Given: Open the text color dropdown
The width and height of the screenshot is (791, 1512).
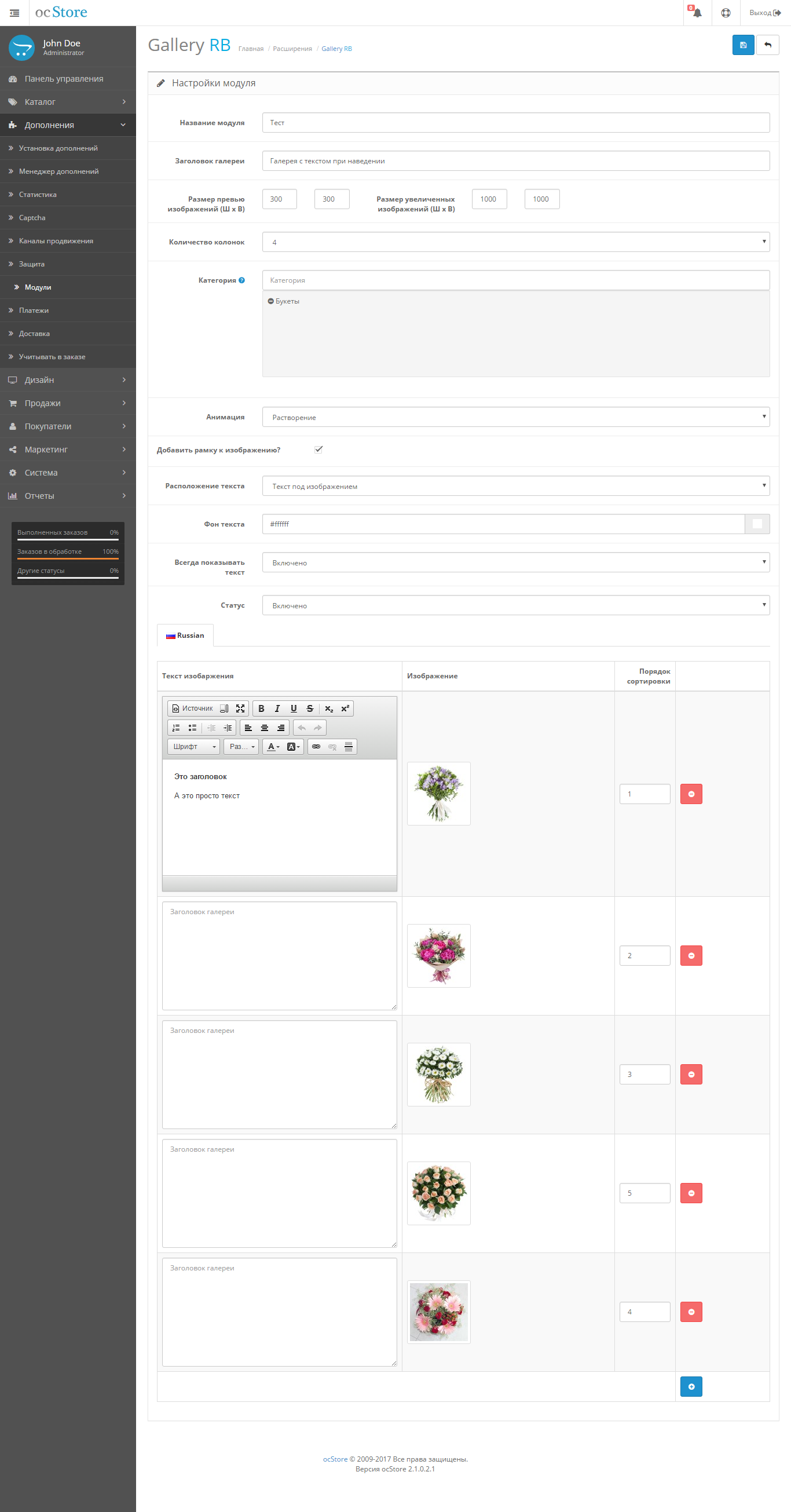Looking at the screenshot, I should [273, 747].
